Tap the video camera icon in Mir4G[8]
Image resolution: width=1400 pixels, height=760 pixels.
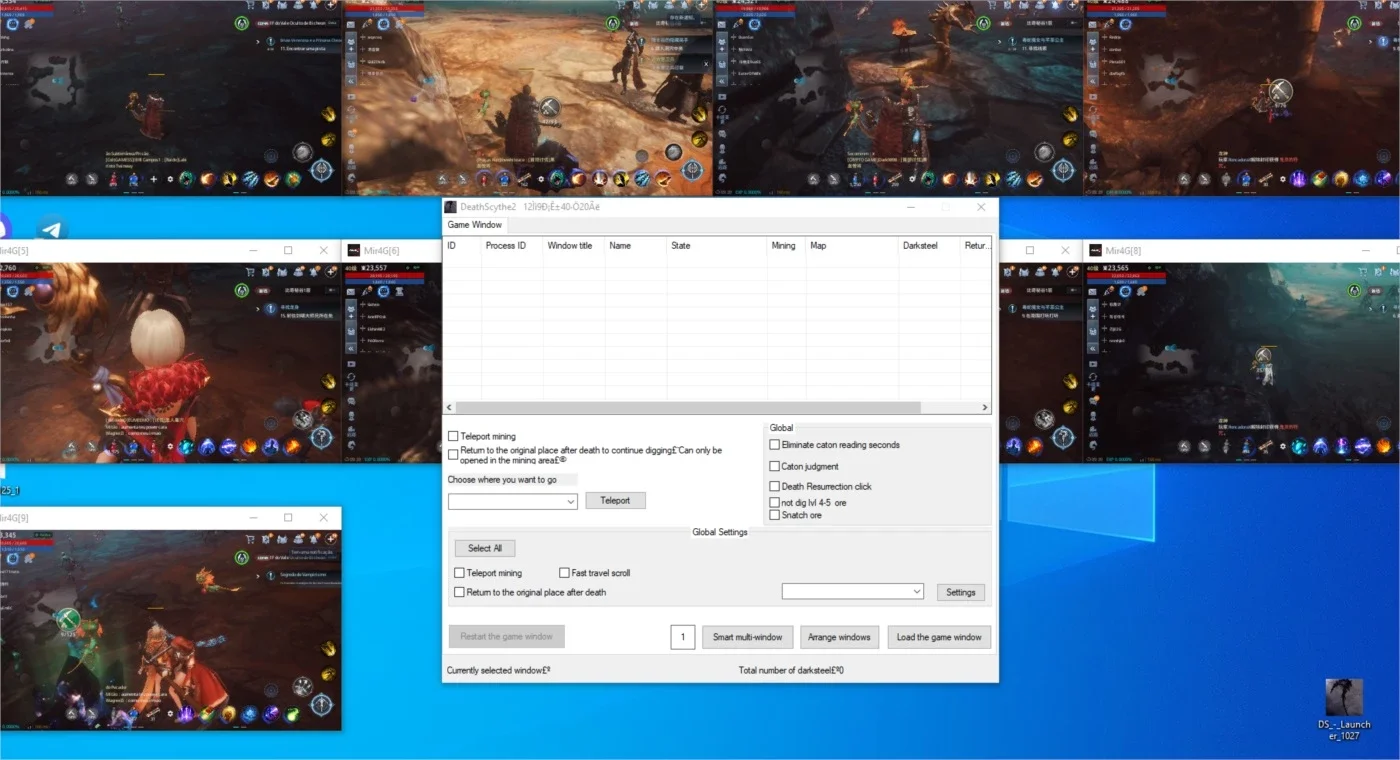1093,364
